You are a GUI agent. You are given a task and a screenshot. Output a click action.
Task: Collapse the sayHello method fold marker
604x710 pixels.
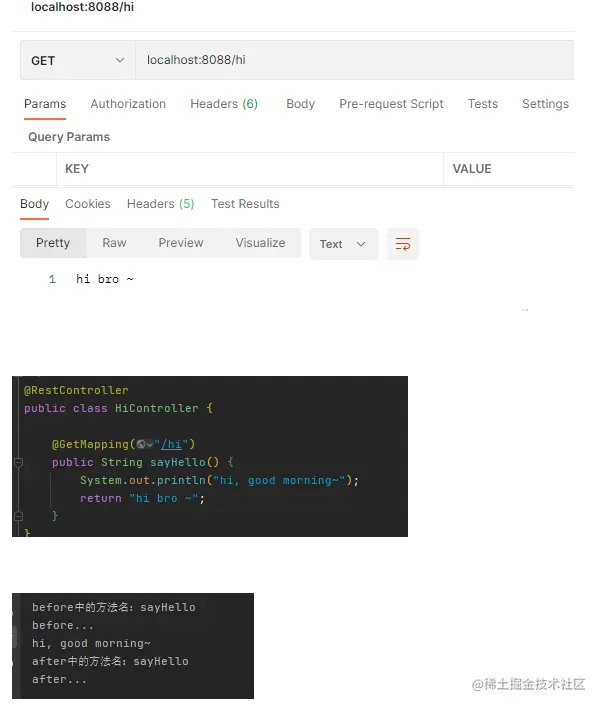(x=19, y=462)
